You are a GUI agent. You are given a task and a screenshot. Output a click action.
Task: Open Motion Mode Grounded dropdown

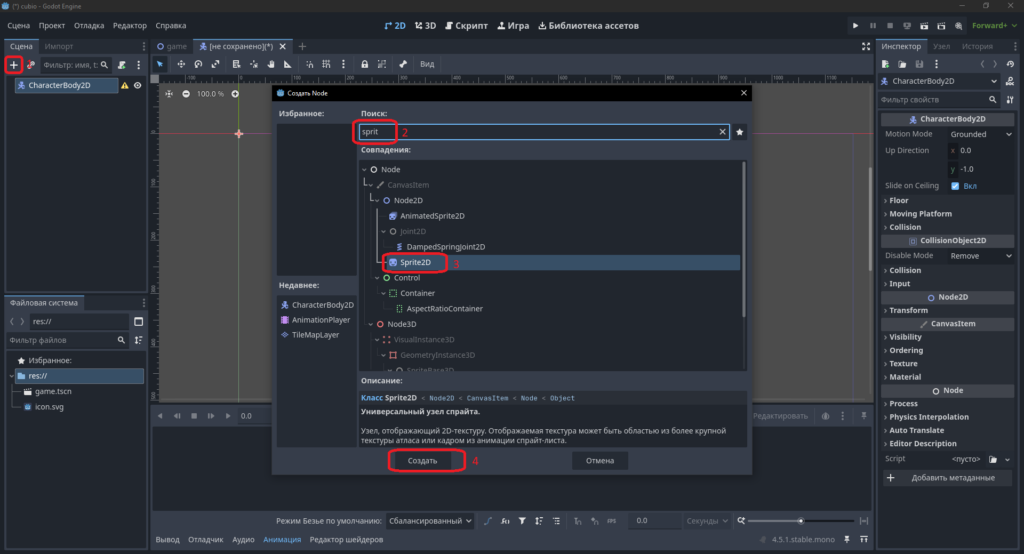pyautogui.click(x=981, y=134)
